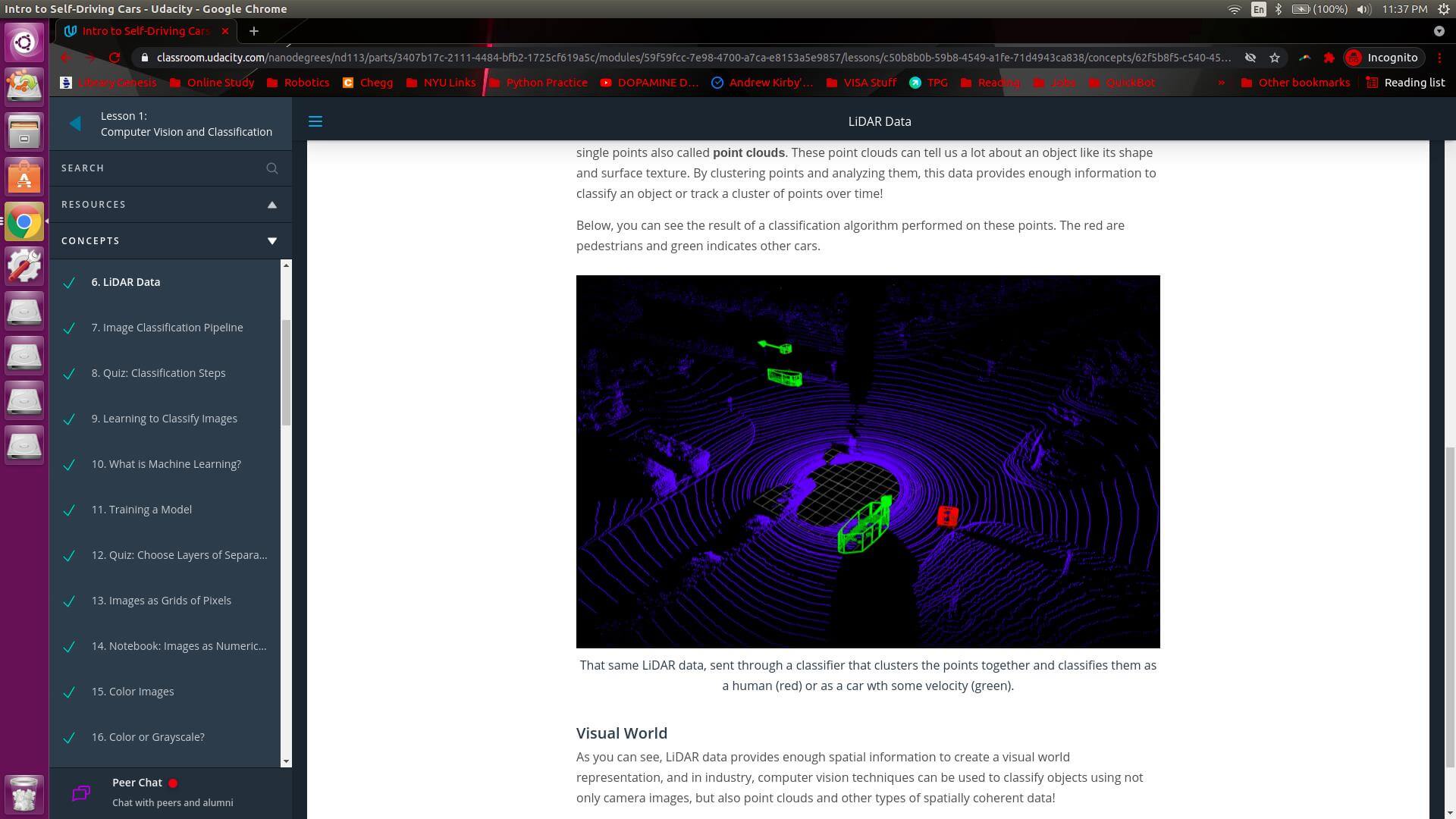Select the Intro to Self-Driving Cars tab
1456x819 pixels.
(x=144, y=31)
